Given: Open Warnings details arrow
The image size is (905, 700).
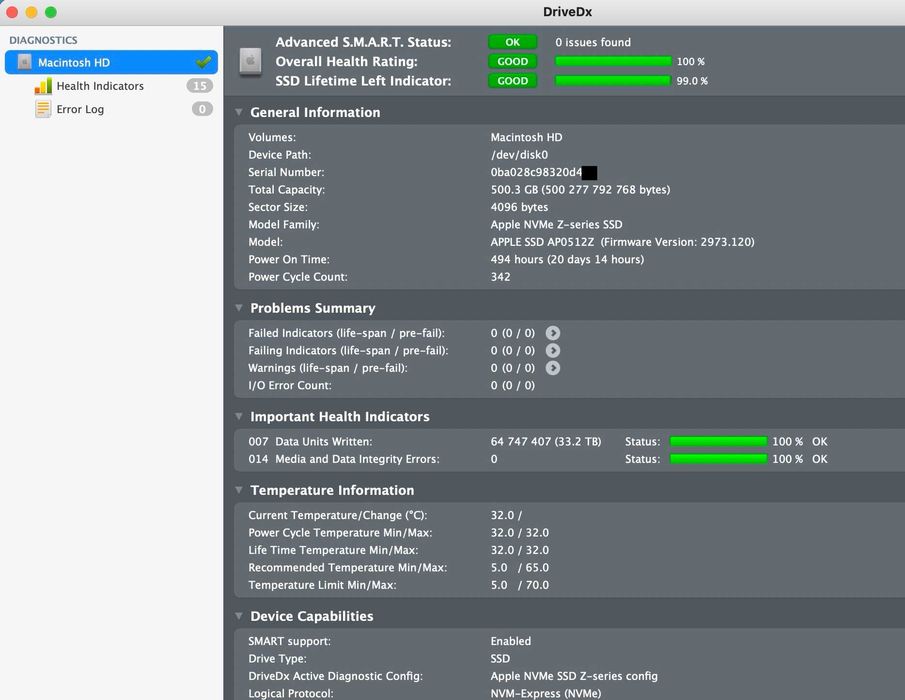Looking at the screenshot, I should tap(553, 368).
